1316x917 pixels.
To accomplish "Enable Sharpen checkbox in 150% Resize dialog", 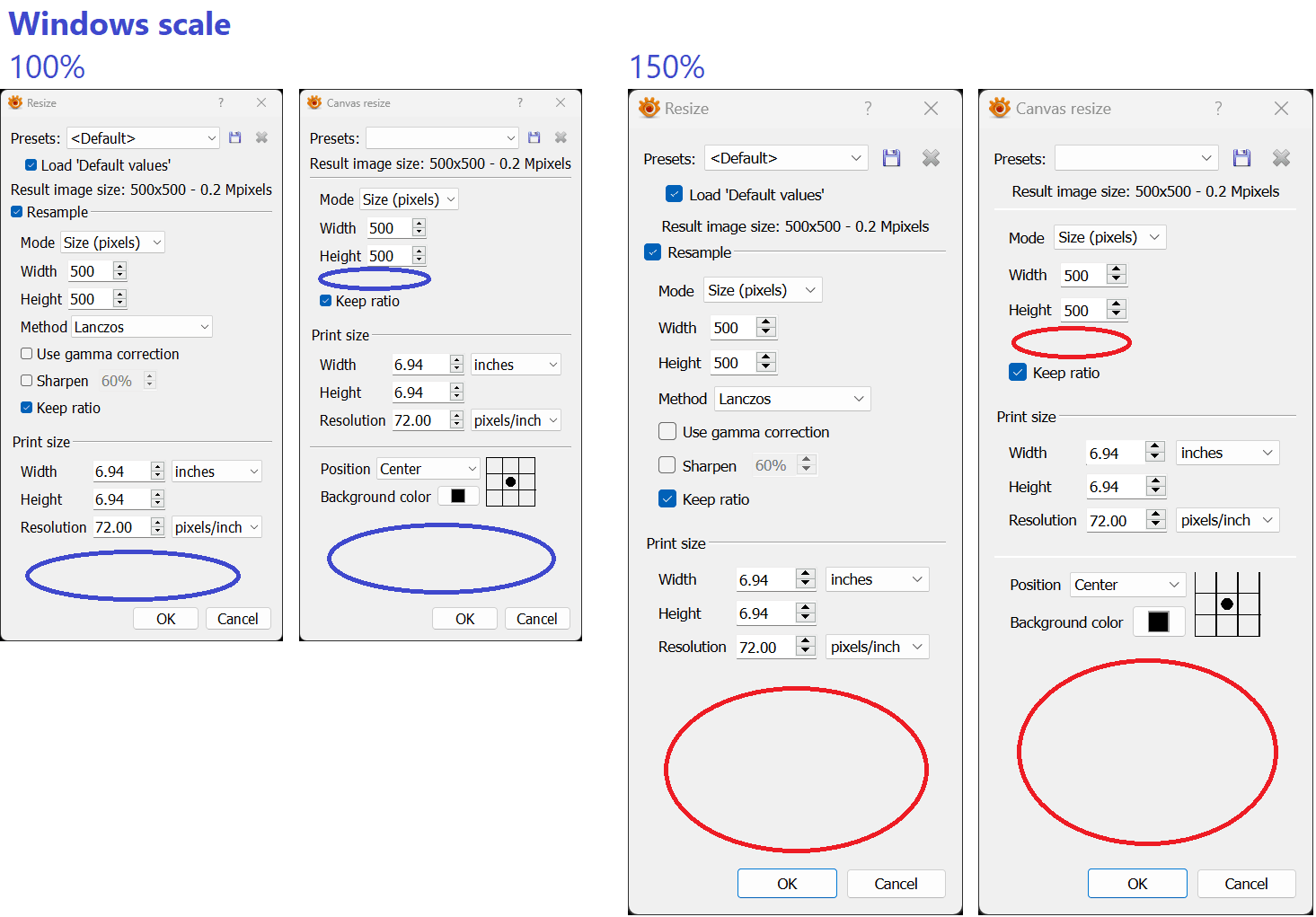I will [x=667, y=465].
